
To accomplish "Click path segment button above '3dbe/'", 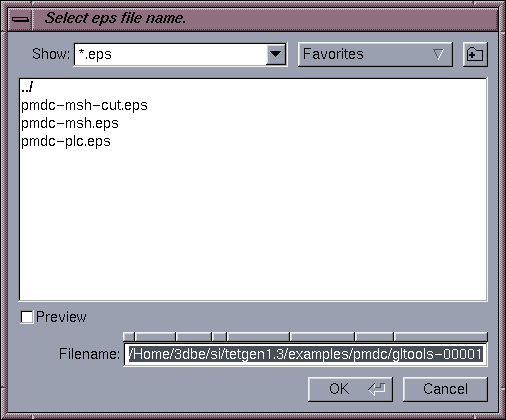I will click(x=194, y=336).
